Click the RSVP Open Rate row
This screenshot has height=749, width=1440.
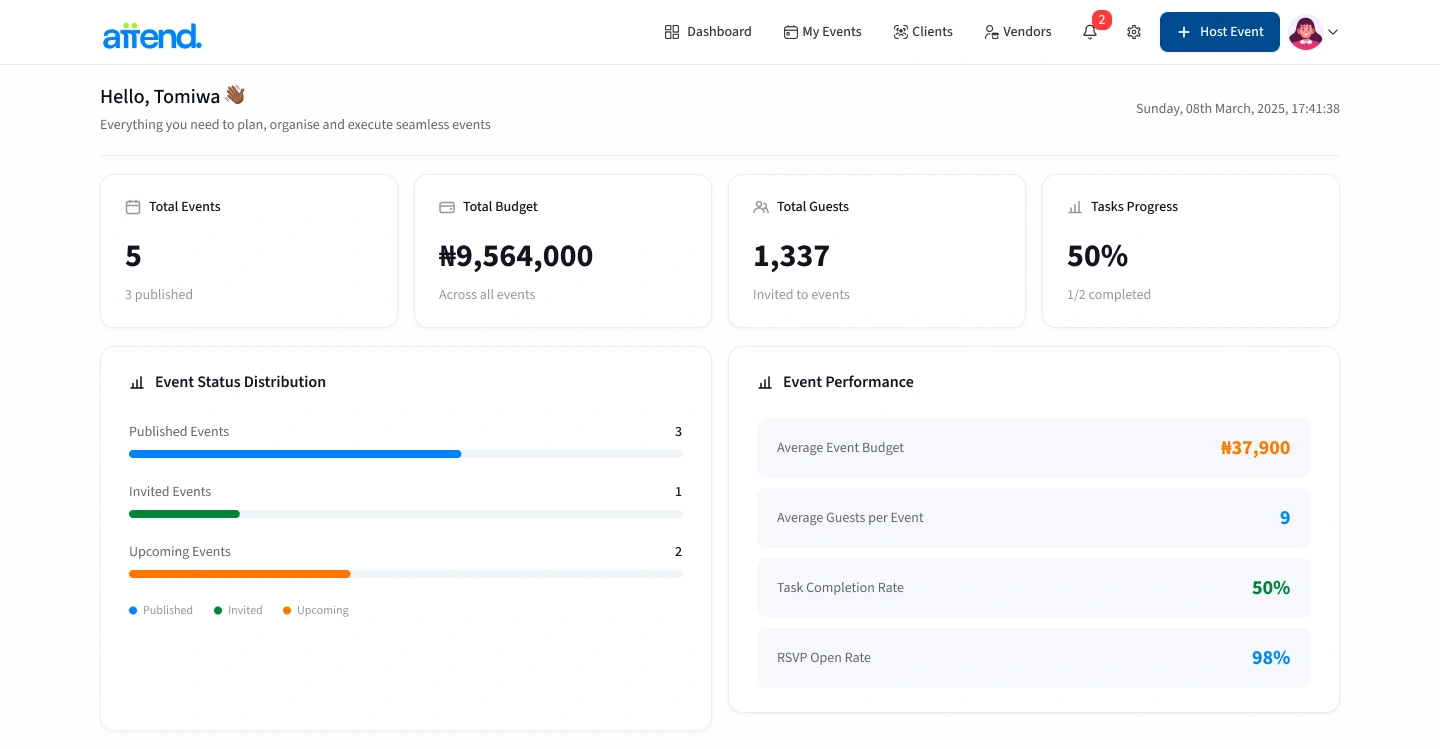pos(1034,658)
